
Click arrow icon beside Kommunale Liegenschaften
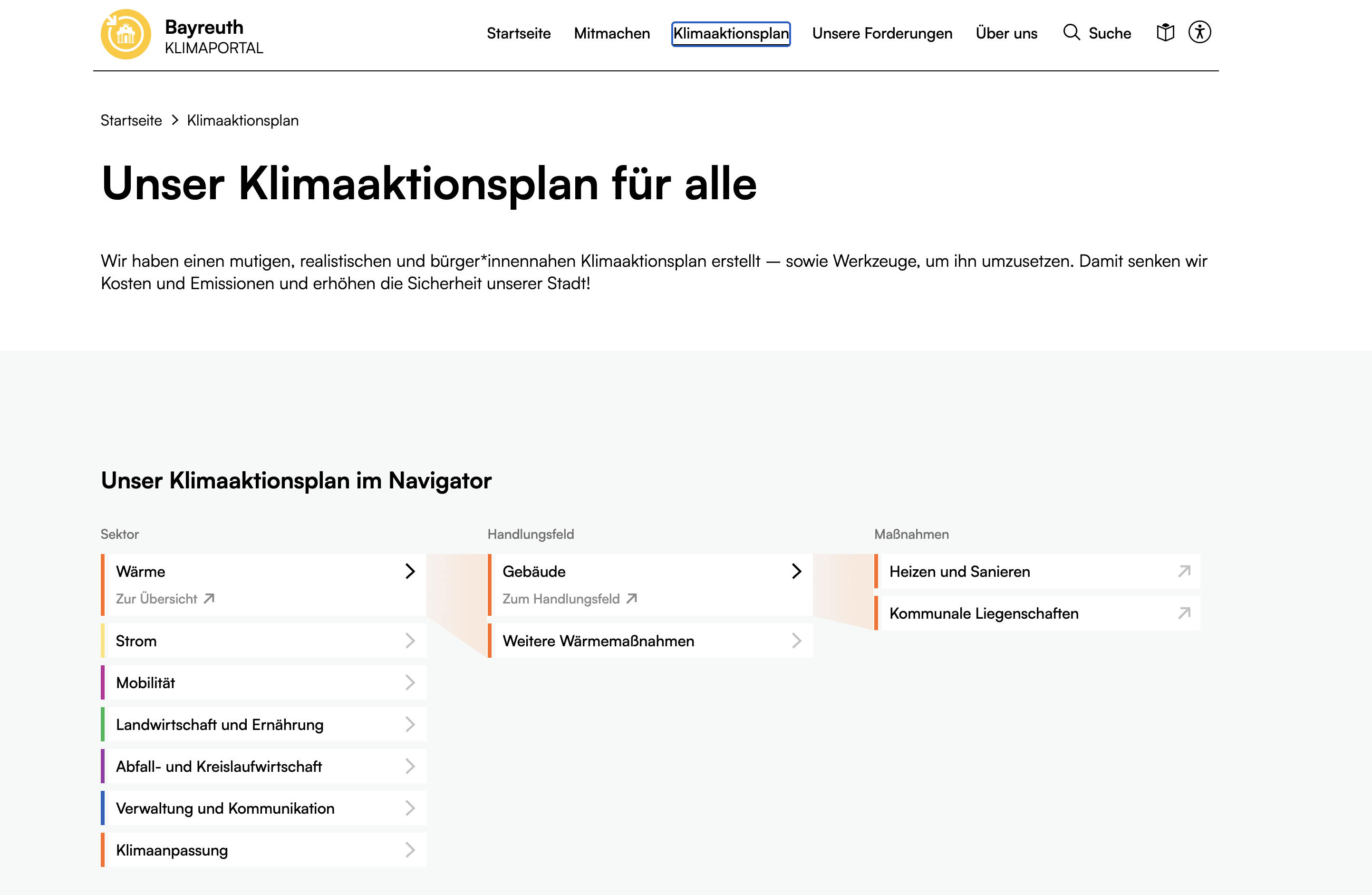(x=1184, y=613)
